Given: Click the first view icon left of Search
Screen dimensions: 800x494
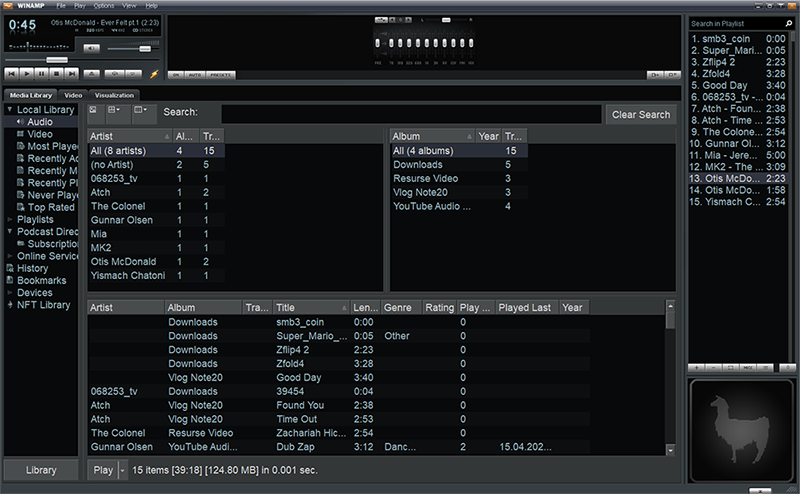Looking at the screenshot, I should (96, 114).
